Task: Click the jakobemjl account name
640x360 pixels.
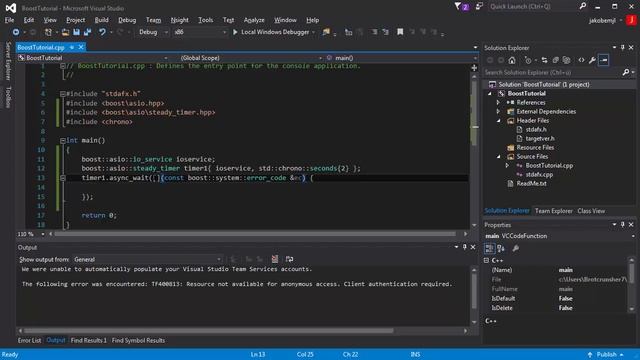Action: pos(602,20)
